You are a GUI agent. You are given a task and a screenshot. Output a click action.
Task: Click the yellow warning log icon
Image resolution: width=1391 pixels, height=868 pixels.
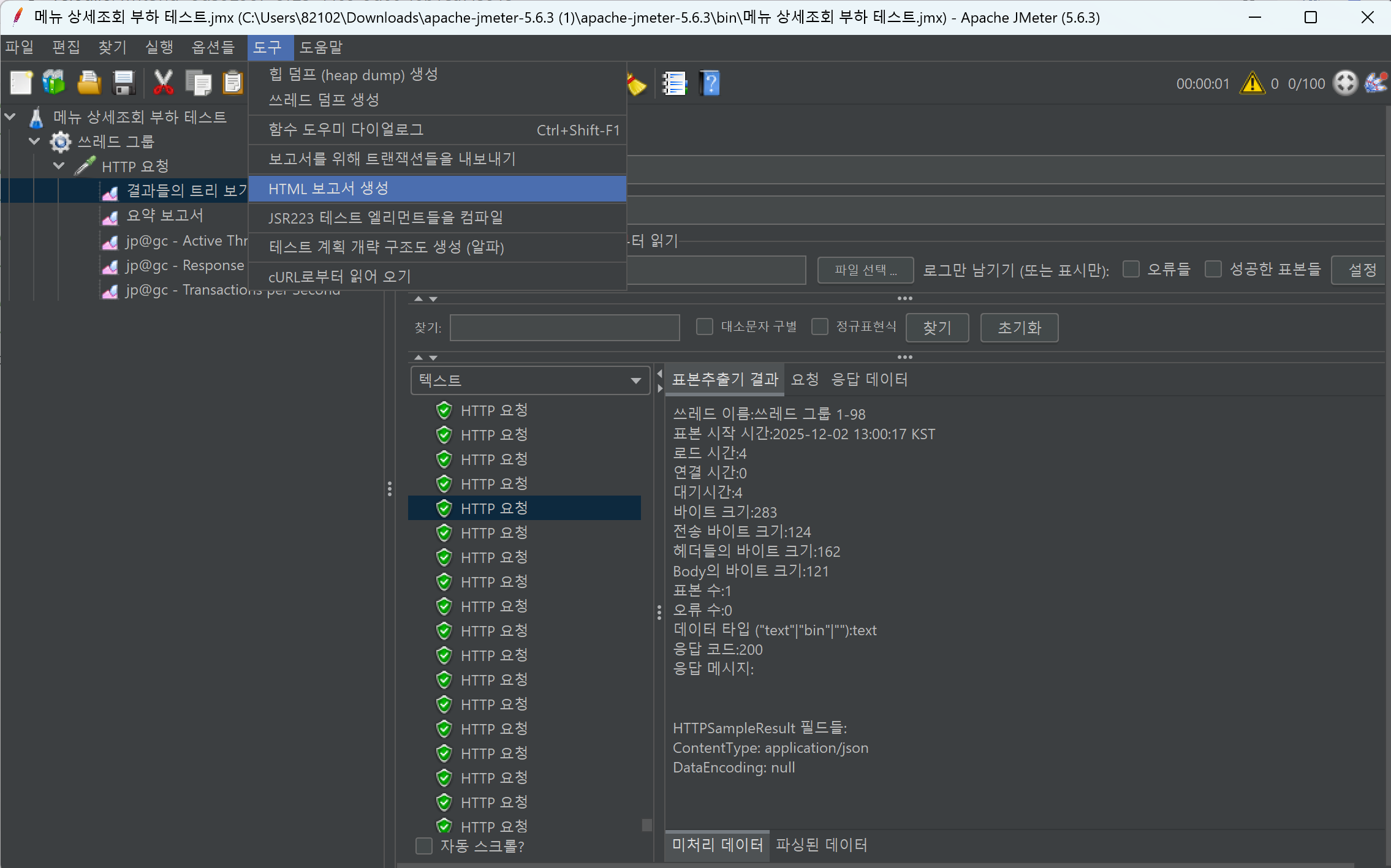tap(1252, 83)
